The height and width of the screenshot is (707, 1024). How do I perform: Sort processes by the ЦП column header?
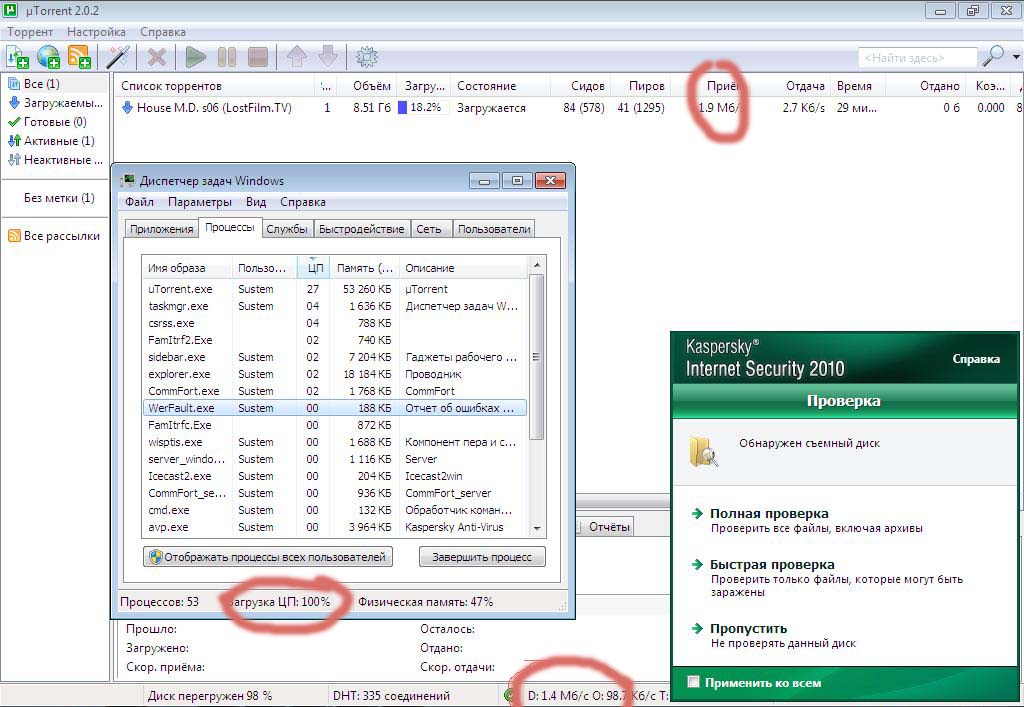pyautogui.click(x=314, y=268)
